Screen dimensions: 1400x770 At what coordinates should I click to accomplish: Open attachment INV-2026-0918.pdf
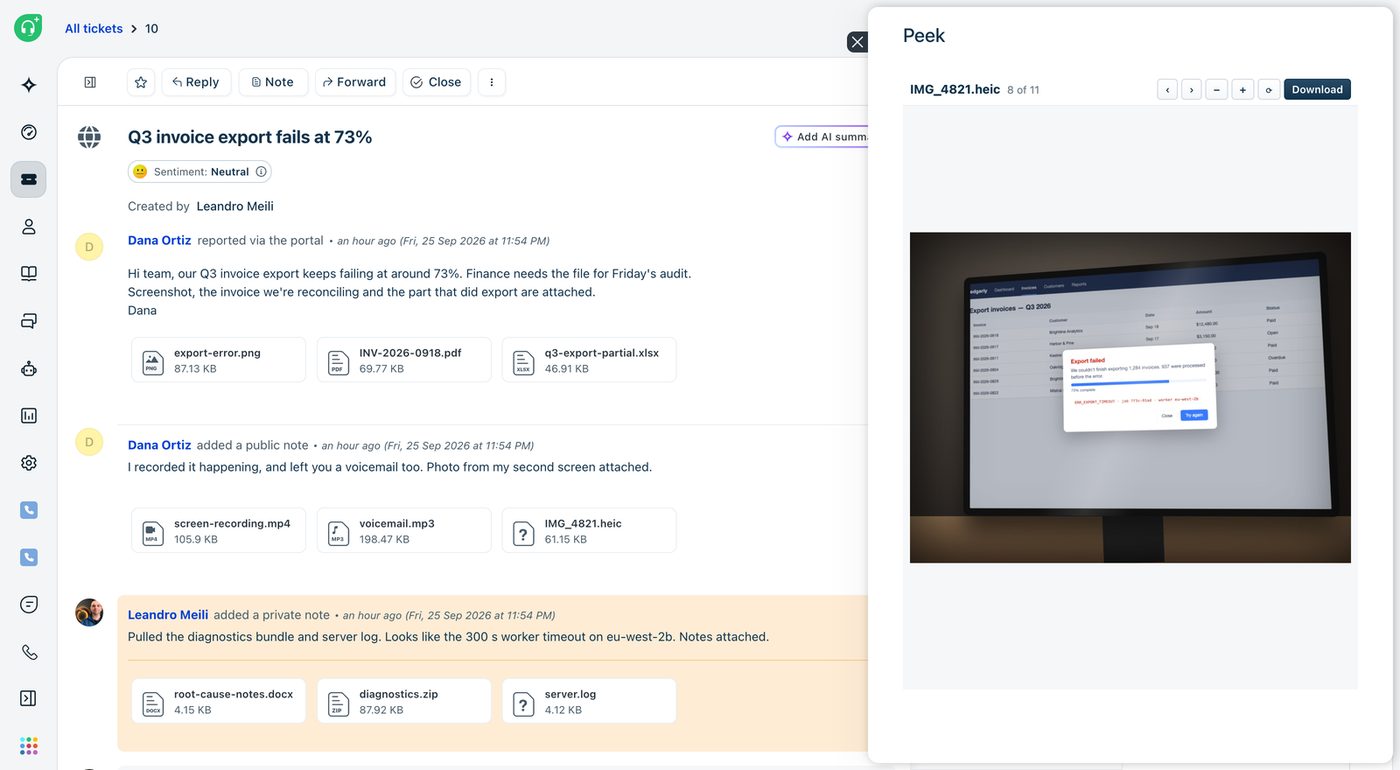pos(404,360)
